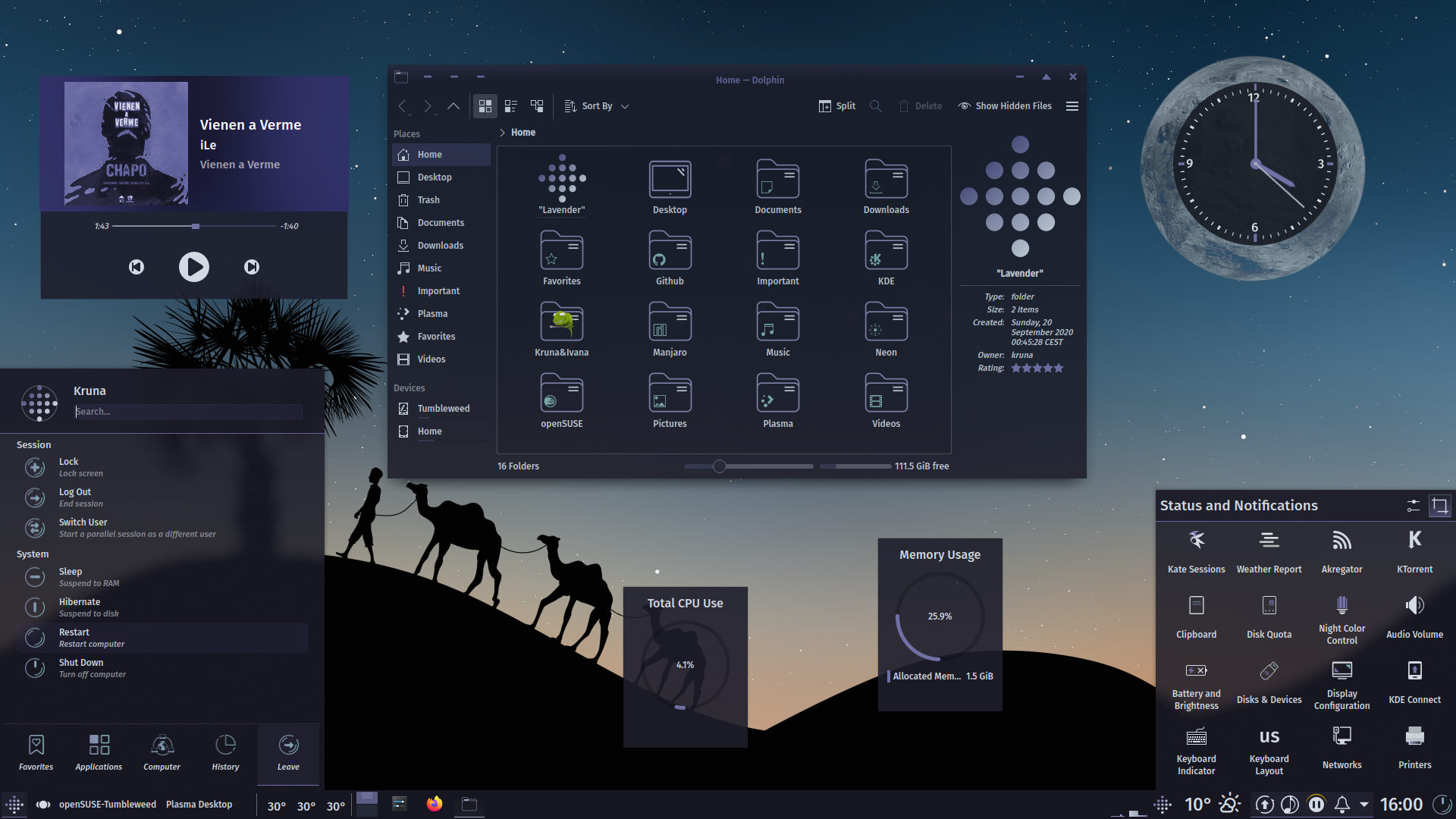Toggle Show Hidden Files
1456x819 pixels.
1005,106
